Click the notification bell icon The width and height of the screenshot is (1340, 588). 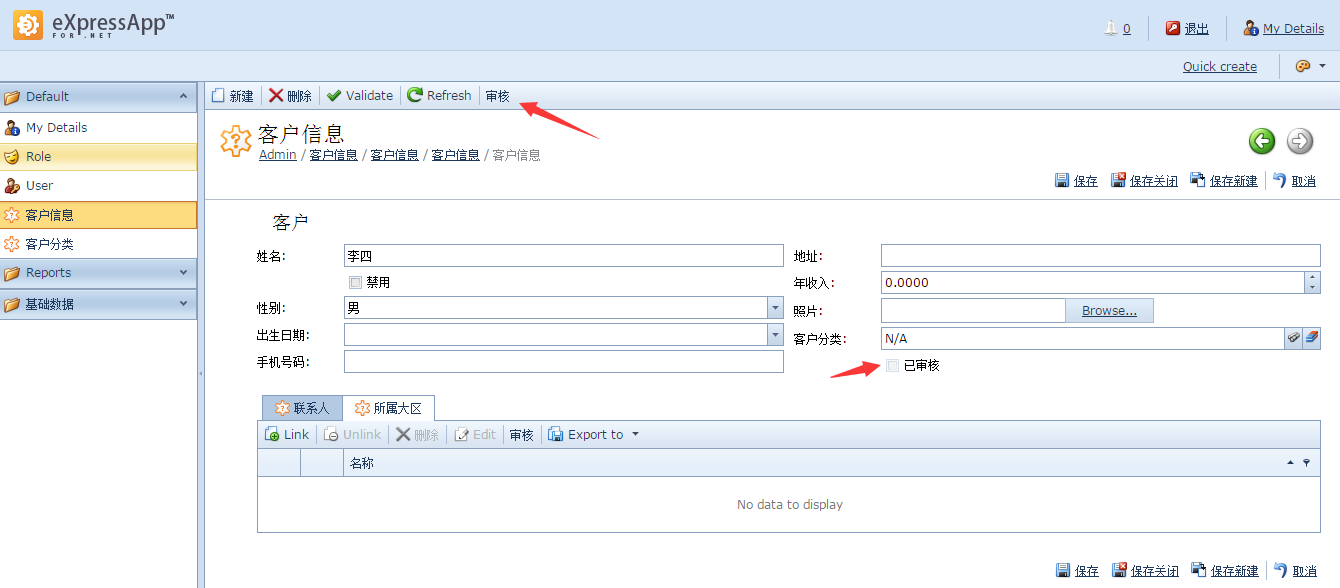[x=1111, y=28]
